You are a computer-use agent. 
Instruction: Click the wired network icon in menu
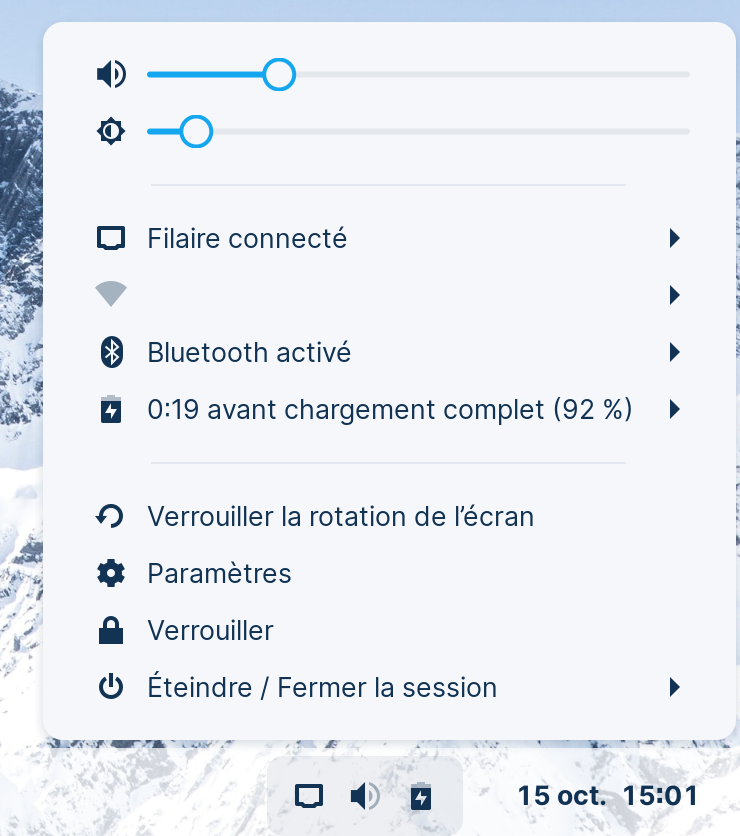[x=111, y=239]
